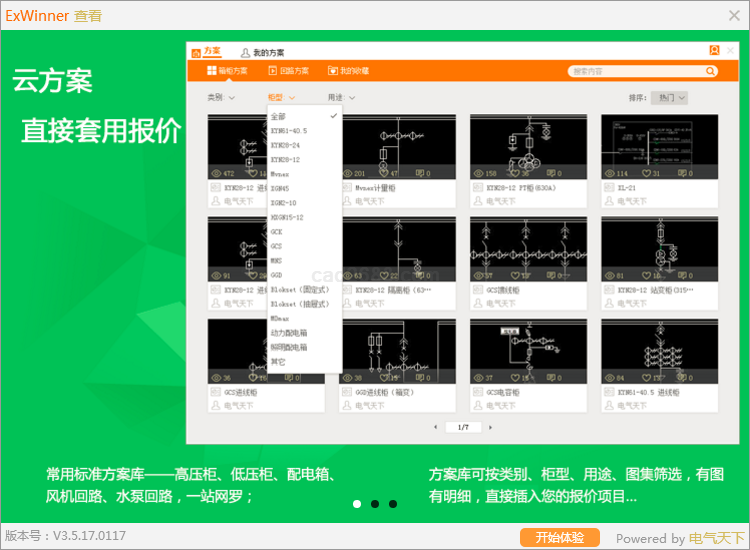
Task: Choose 动力配电箱 from the cabinet type list
Action: 289,333
